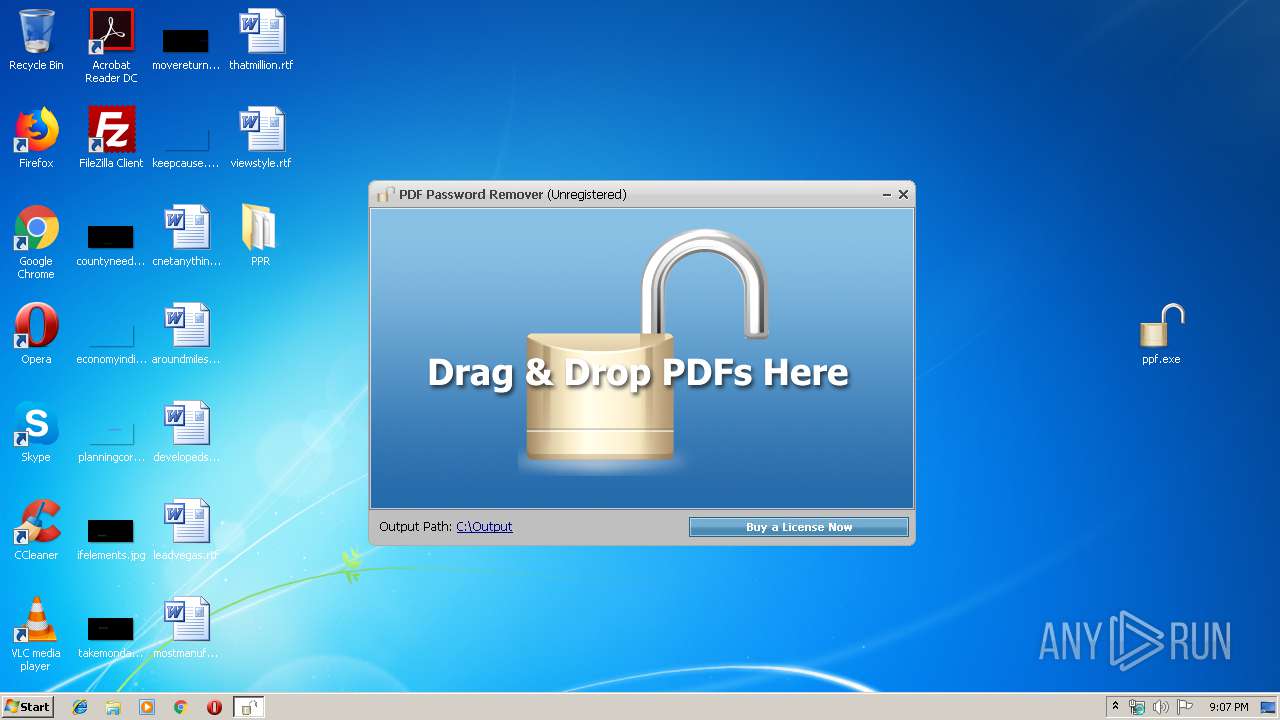Open Action Center flag icon

(1184, 707)
